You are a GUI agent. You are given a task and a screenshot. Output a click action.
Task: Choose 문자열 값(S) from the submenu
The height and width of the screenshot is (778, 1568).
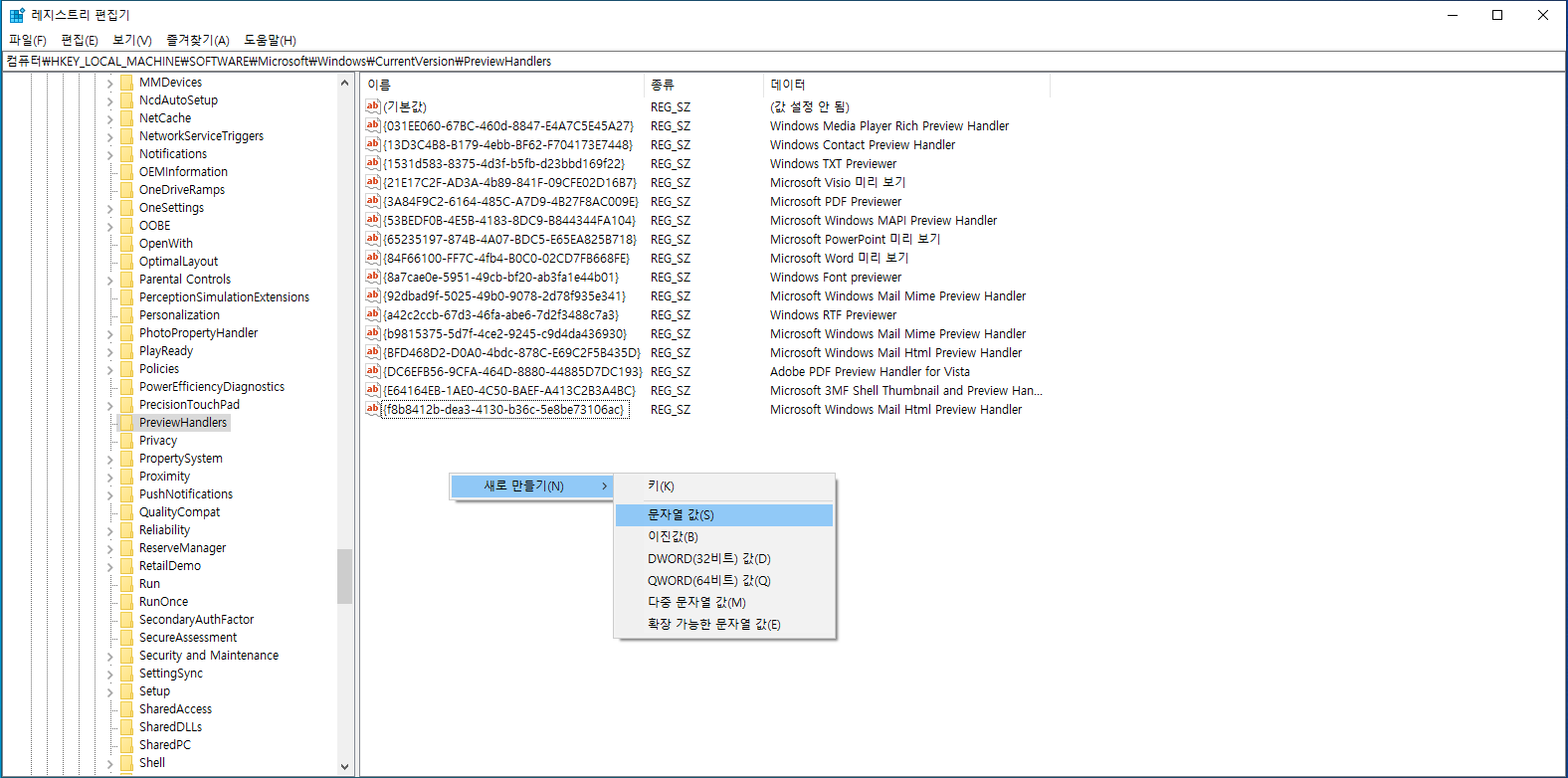pyautogui.click(x=724, y=514)
